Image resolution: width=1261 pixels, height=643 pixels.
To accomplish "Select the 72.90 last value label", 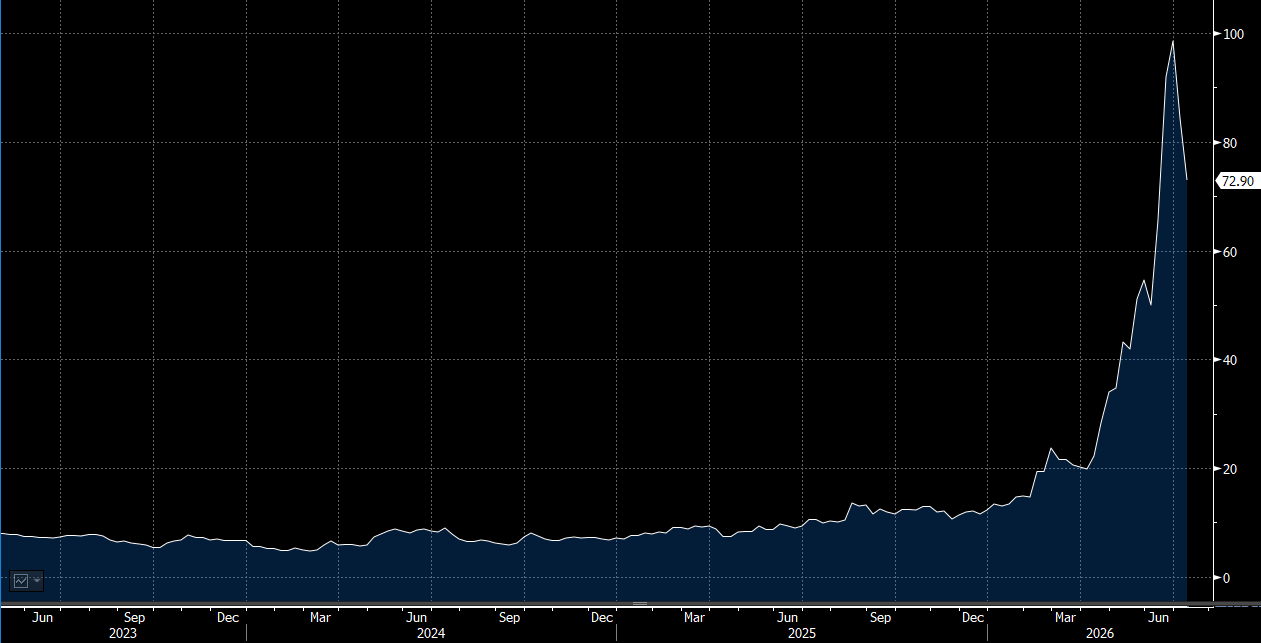I will (x=1239, y=181).
